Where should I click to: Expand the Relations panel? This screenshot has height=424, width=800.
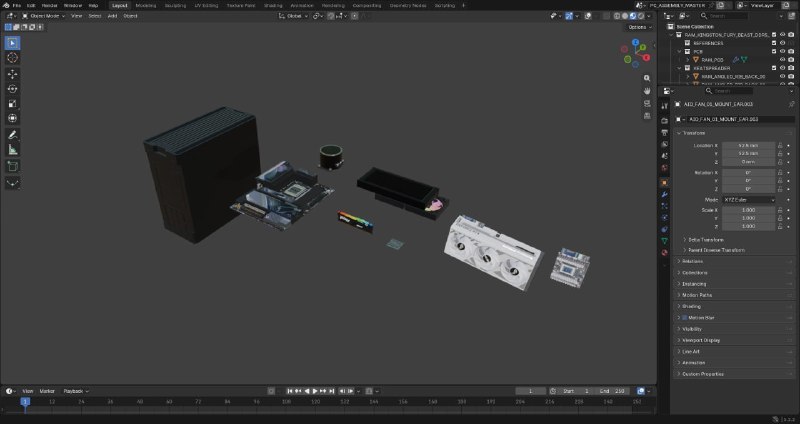pyautogui.click(x=692, y=261)
